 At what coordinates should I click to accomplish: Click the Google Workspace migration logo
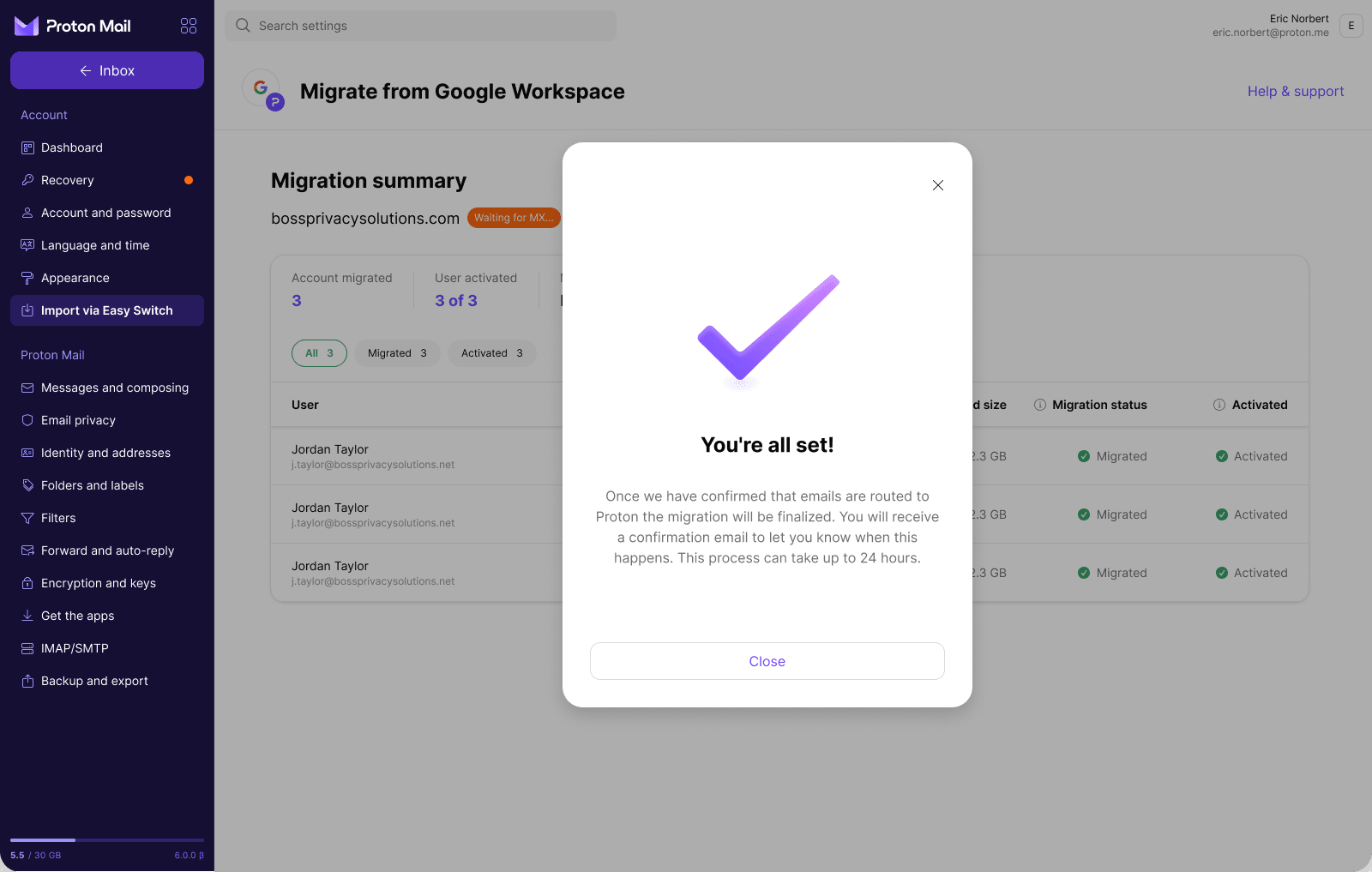(263, 91)
